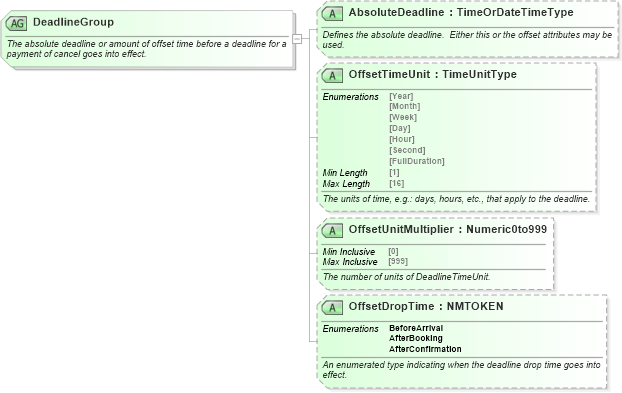Click the Min Length label
622x393 pixels.
pyautogui.click(x=345, y=173)
